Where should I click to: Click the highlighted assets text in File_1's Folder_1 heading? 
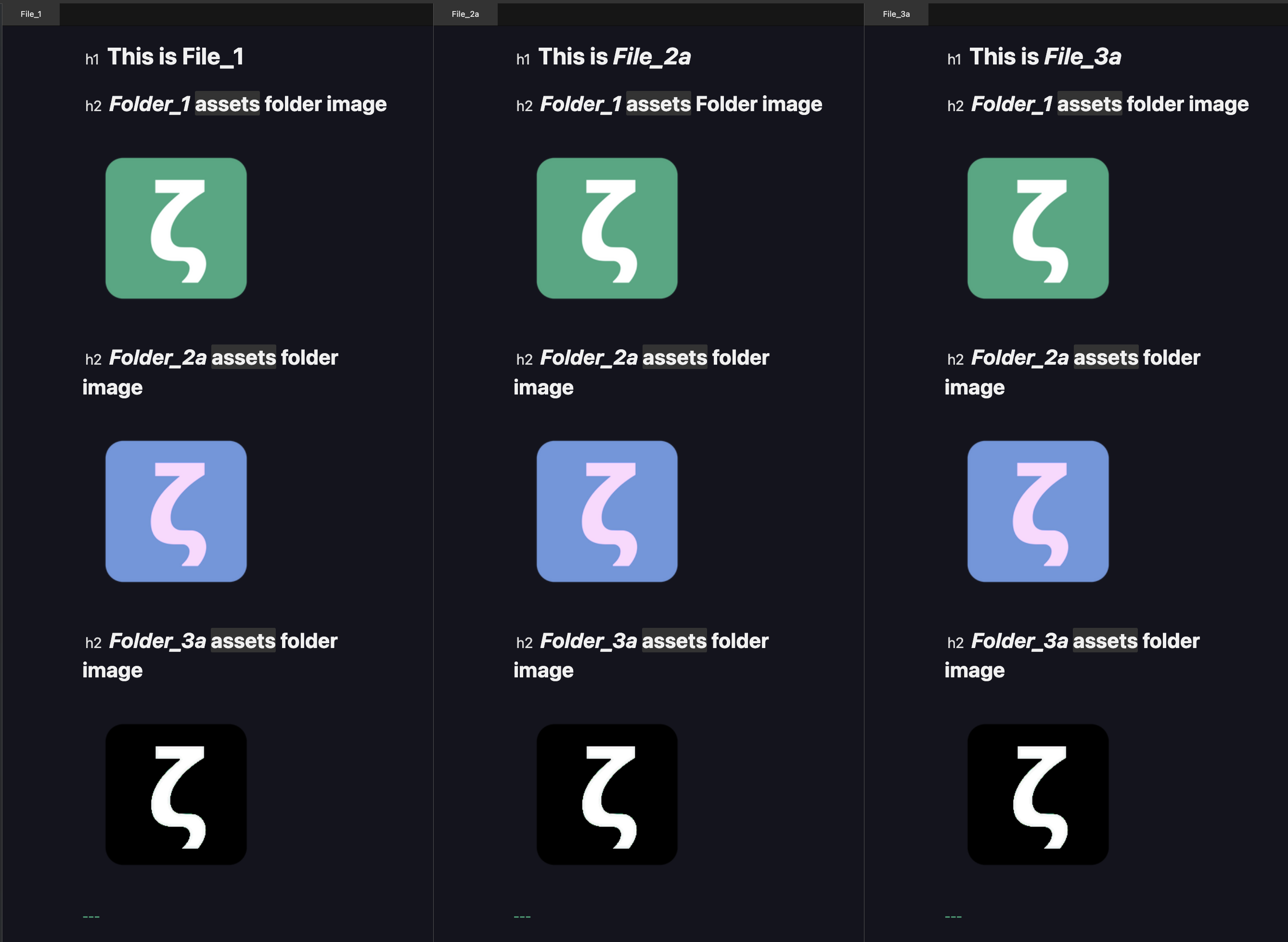point(227,104)
